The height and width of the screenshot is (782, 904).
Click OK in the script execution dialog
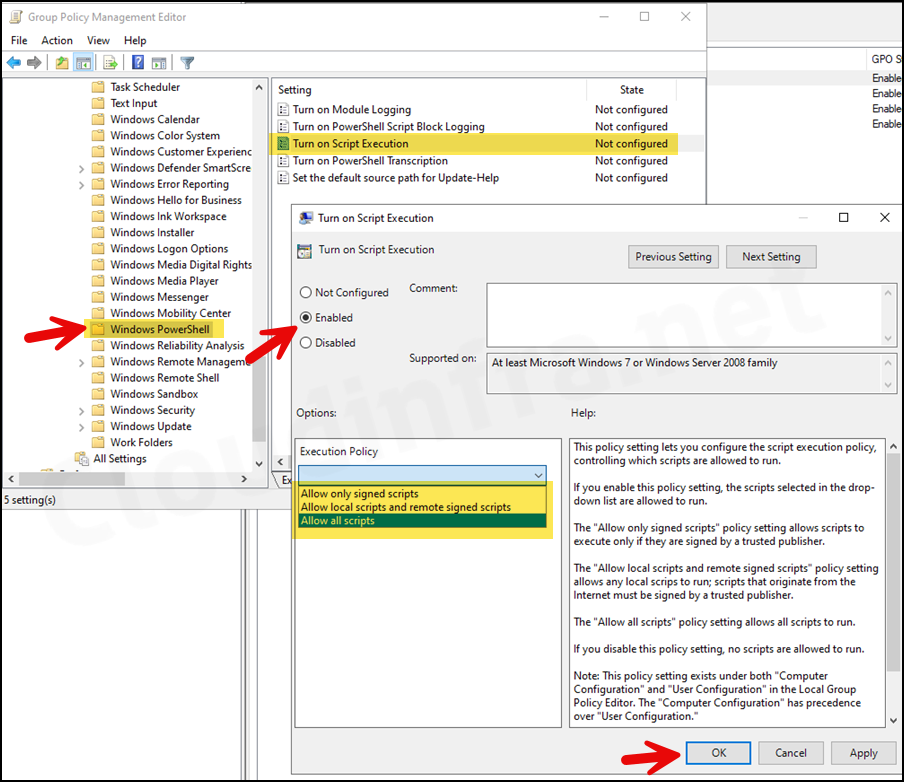coord(718,753)
